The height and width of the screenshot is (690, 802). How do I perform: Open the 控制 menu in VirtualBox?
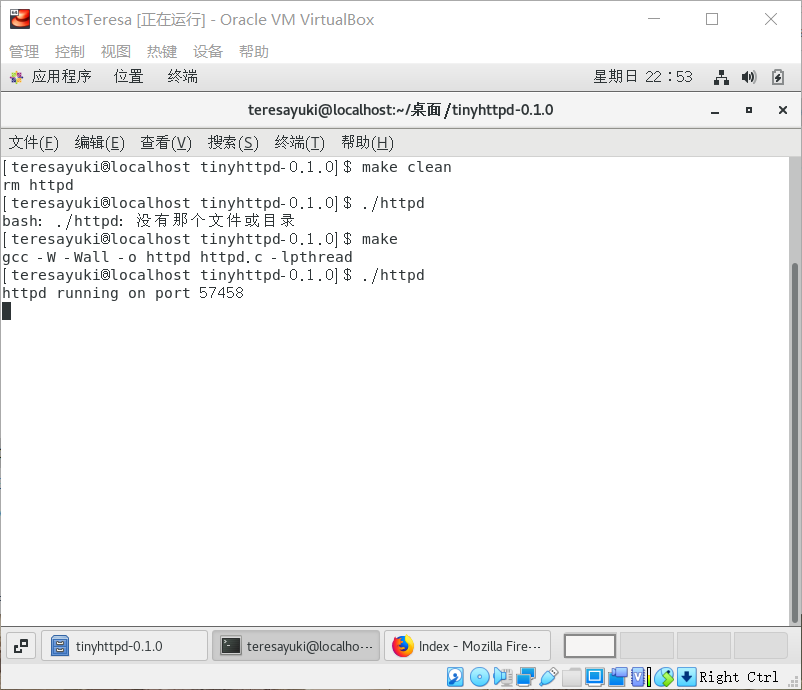[69, 51]
